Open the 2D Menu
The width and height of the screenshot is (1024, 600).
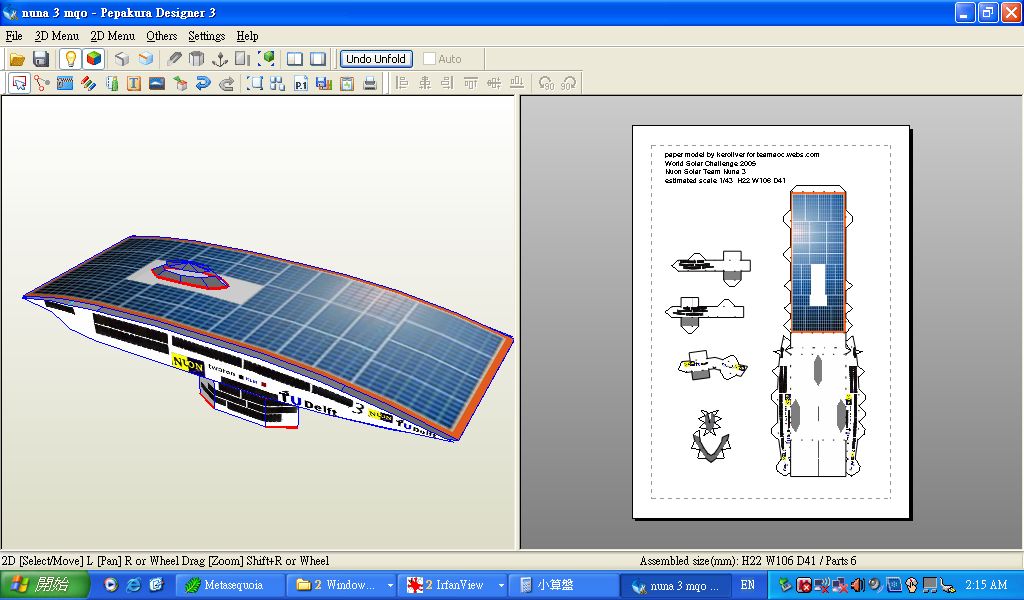(x=112, y=36)
